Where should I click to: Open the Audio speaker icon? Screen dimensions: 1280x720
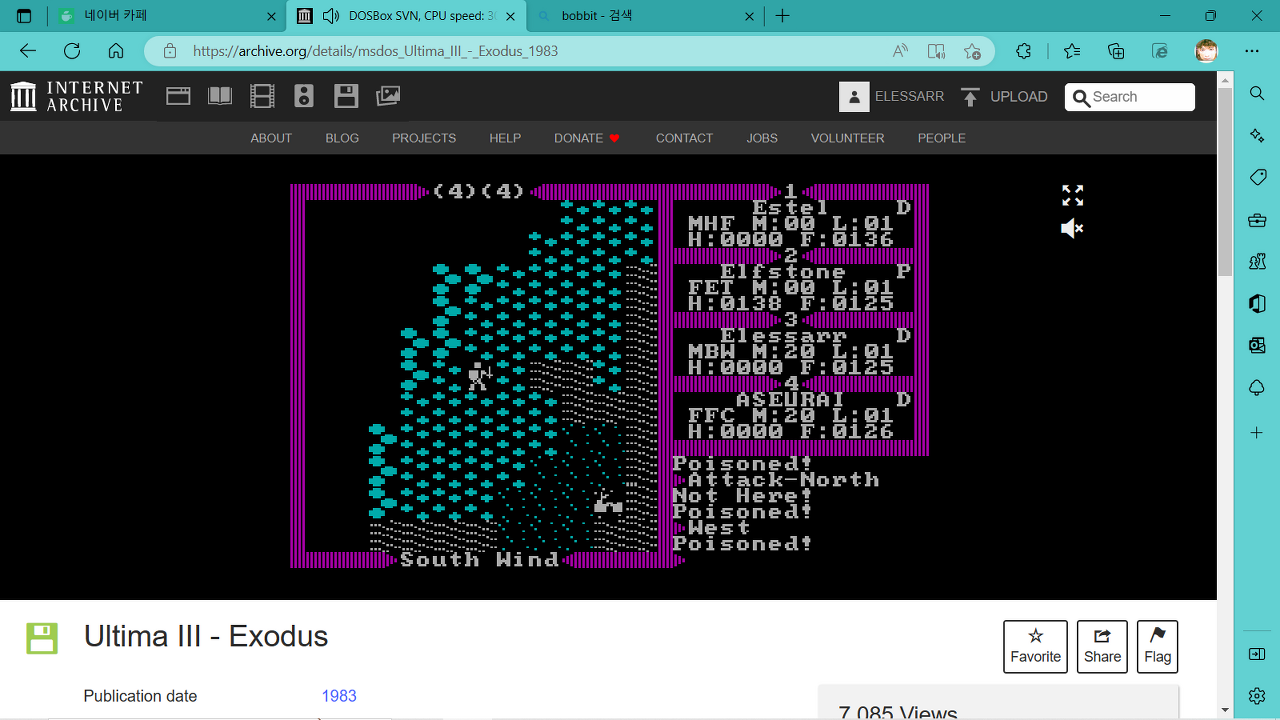304,96
